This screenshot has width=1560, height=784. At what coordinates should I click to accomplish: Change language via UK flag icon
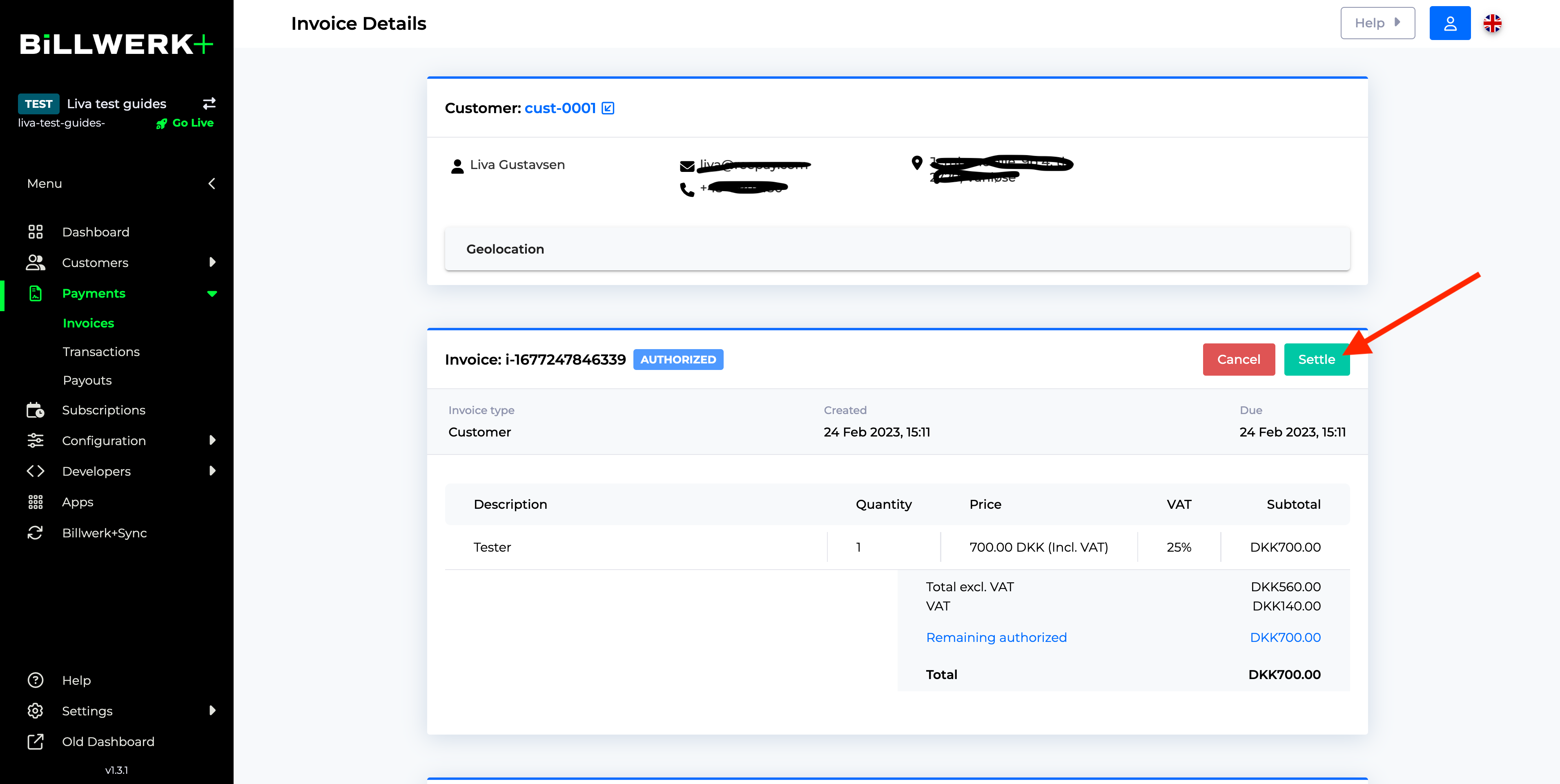click(x=1492, y=23)
